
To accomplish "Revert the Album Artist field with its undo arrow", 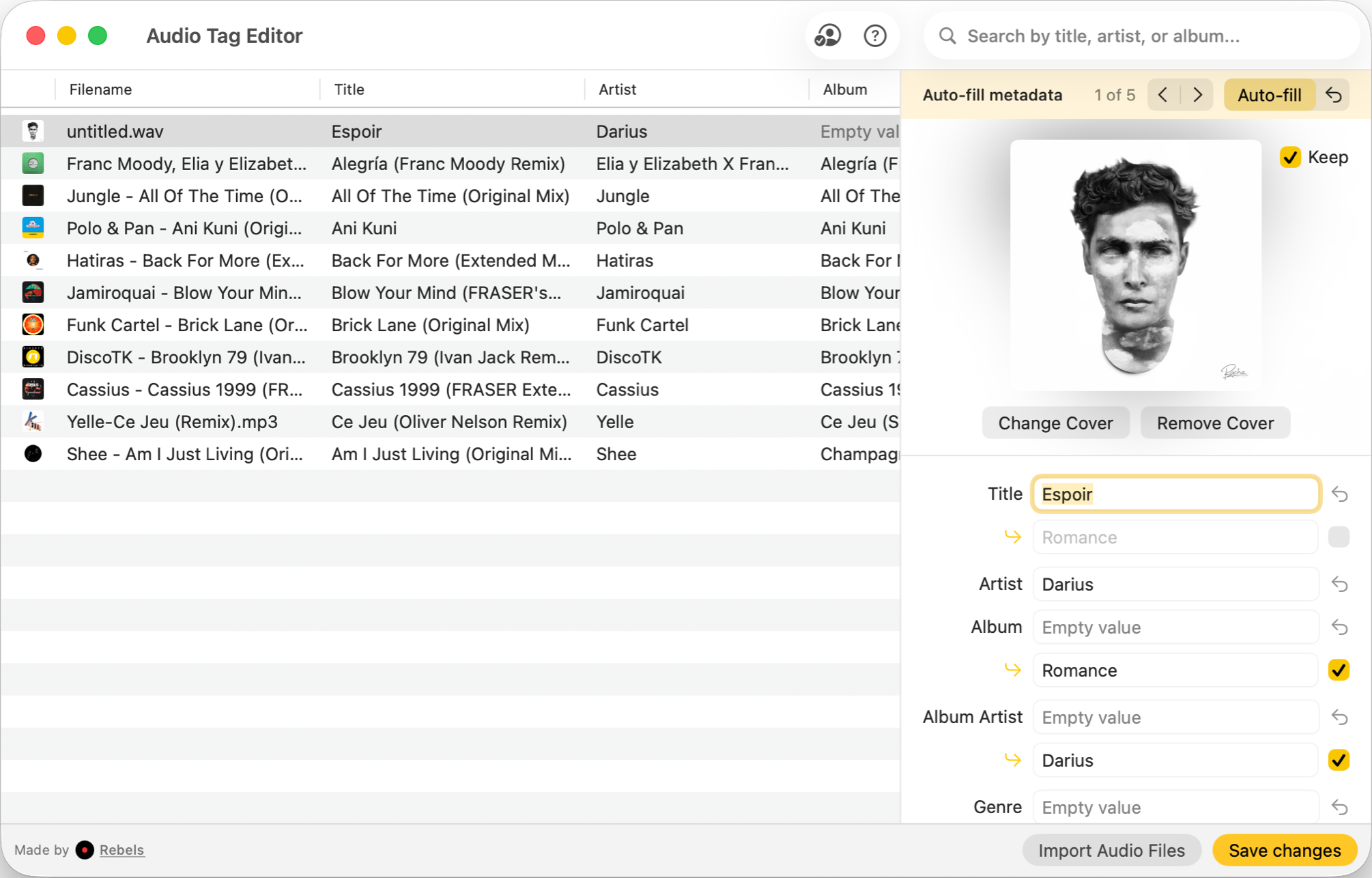I will tap(1339, 718).
